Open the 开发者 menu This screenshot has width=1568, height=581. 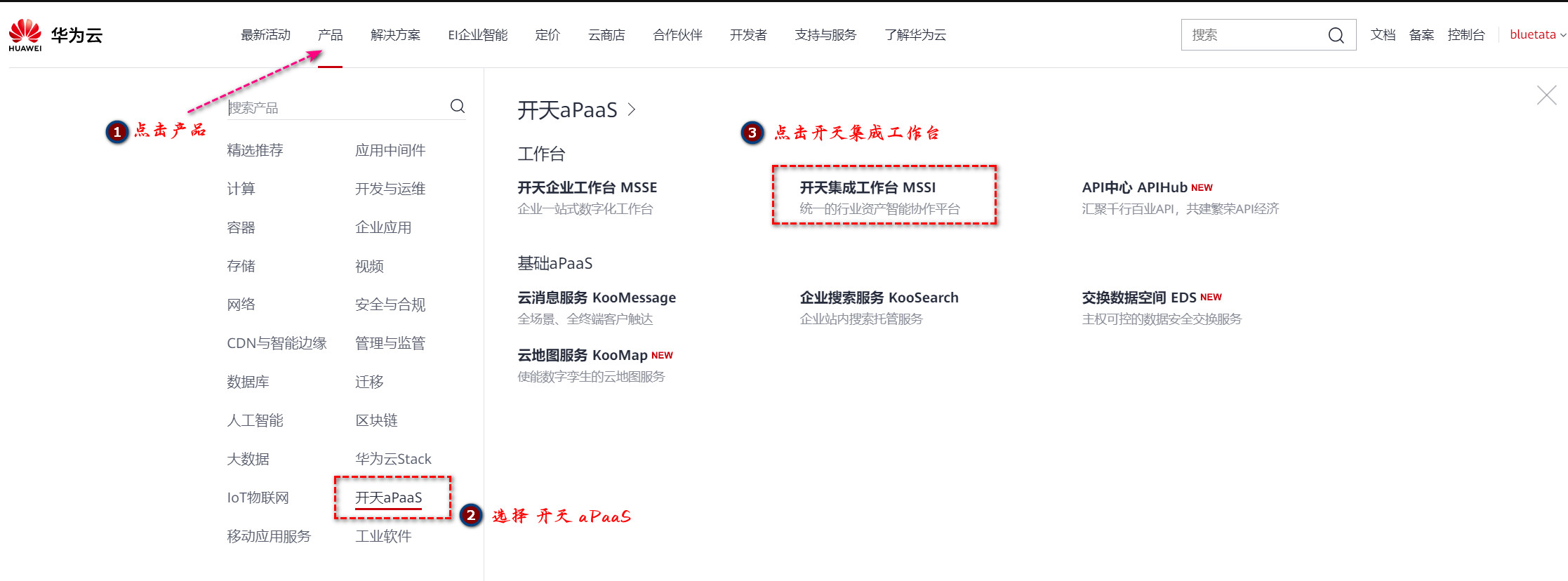pos(748,34)
